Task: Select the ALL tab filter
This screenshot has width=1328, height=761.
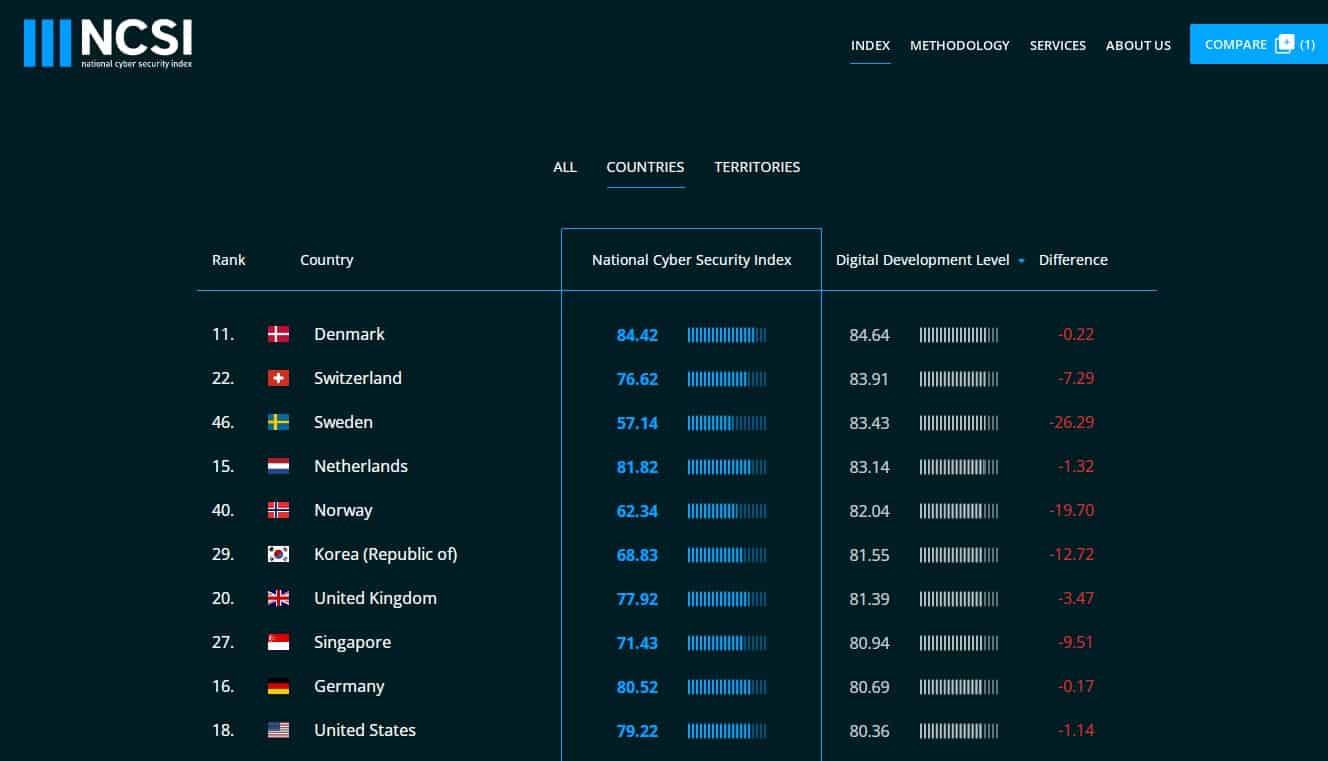Action: click(x=565, y=167)
